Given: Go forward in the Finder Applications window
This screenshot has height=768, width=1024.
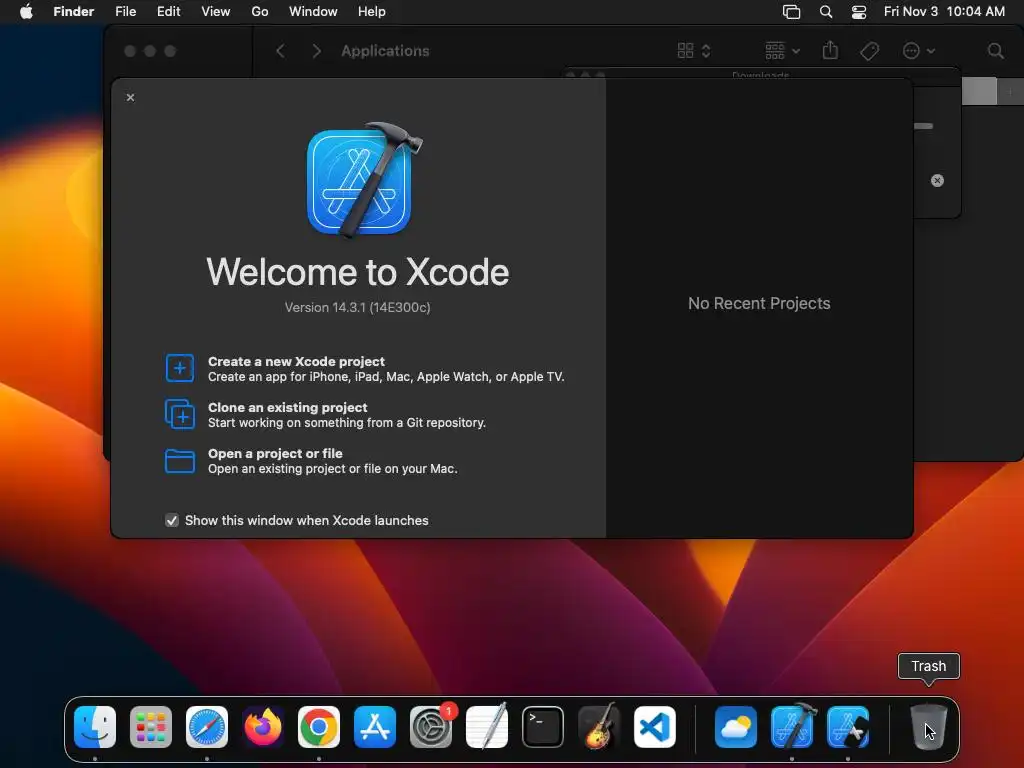Looking at the screenshot, I should pyautogui.click(x=317, y=51).
